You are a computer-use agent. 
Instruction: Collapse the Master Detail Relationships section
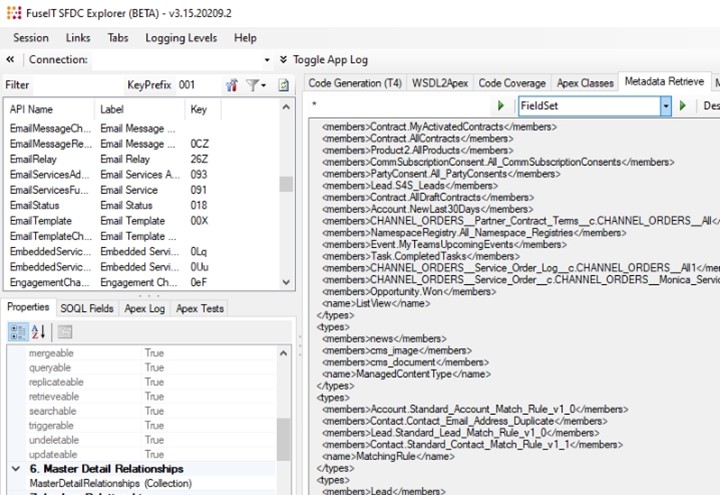click(x=16, y=469)
